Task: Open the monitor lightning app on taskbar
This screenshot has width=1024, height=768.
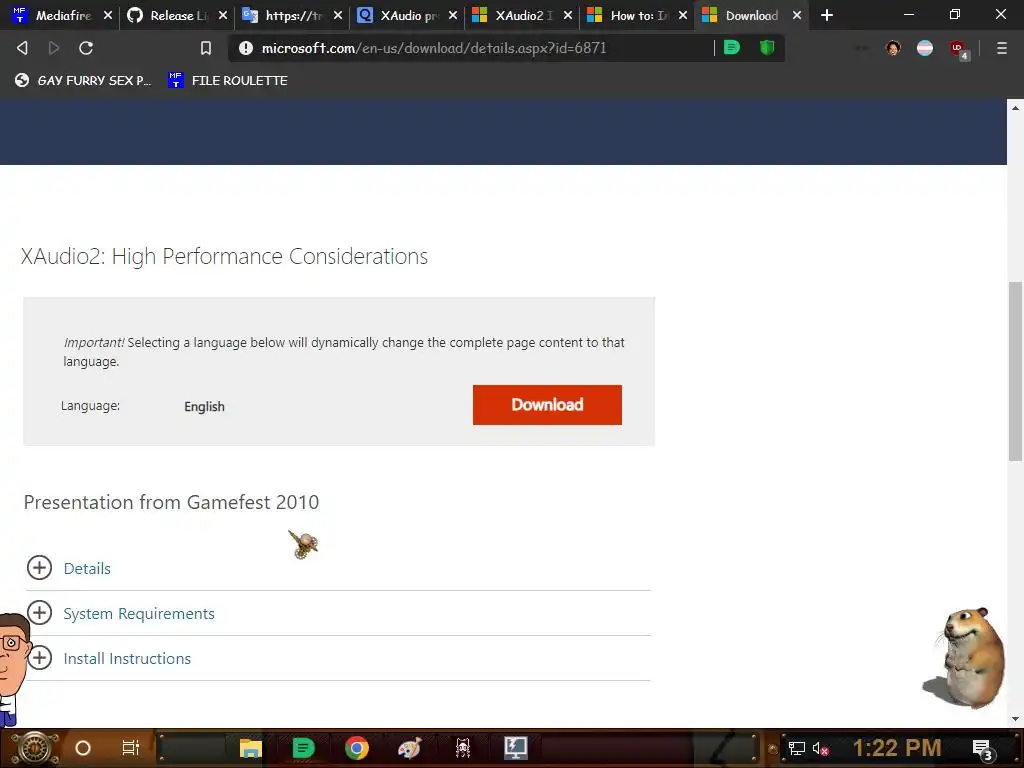Action: coord(515,748)
